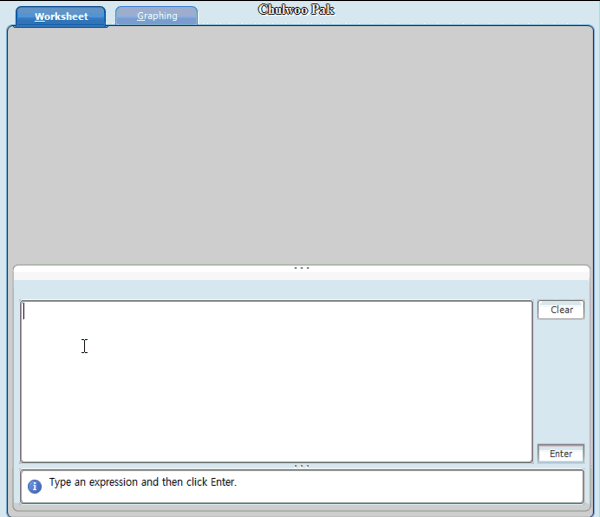Image resolution: width=600 pixels, height=517 pixels.
Task: Click the splitter dots below the expression box
Action: (302, 466)
